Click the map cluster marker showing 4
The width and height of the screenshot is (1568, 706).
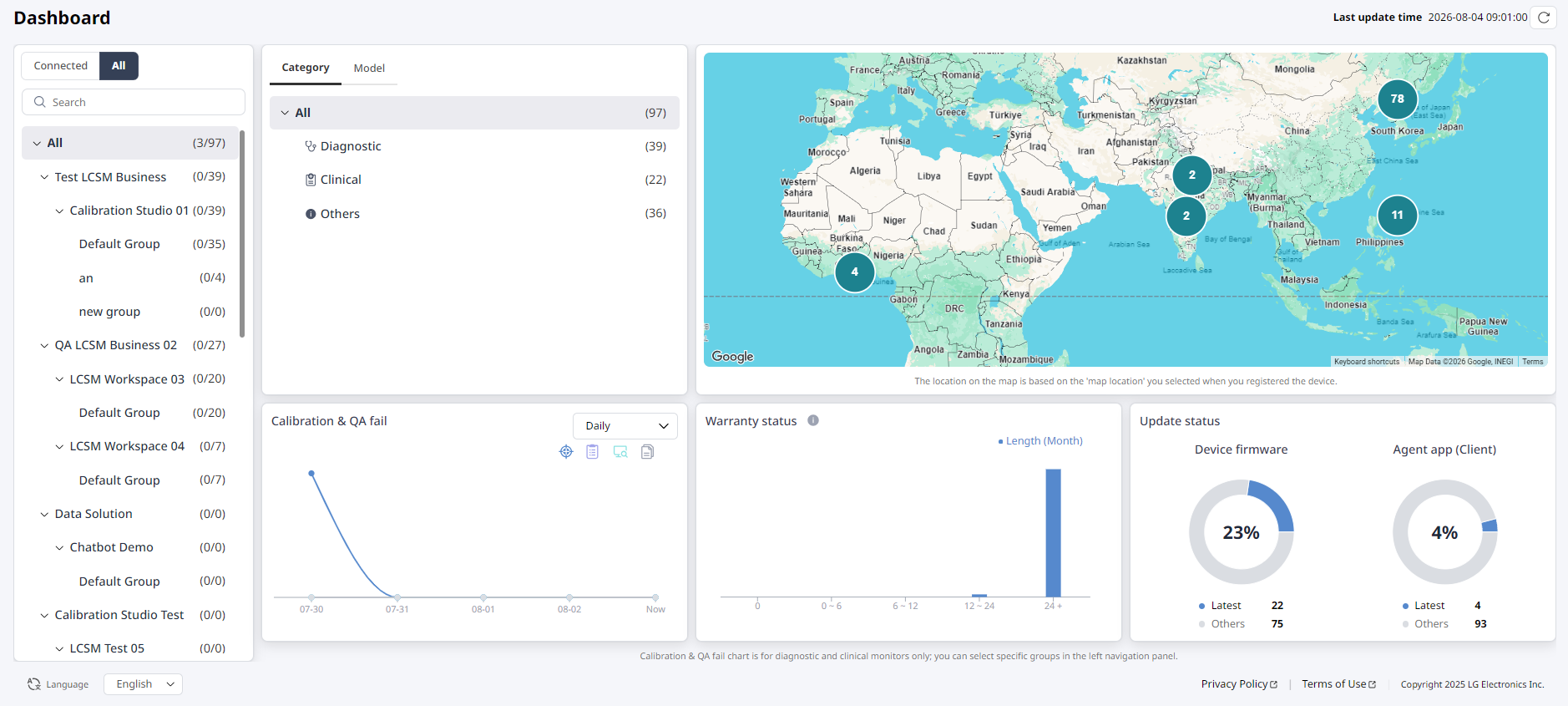[x=854, y=272]
